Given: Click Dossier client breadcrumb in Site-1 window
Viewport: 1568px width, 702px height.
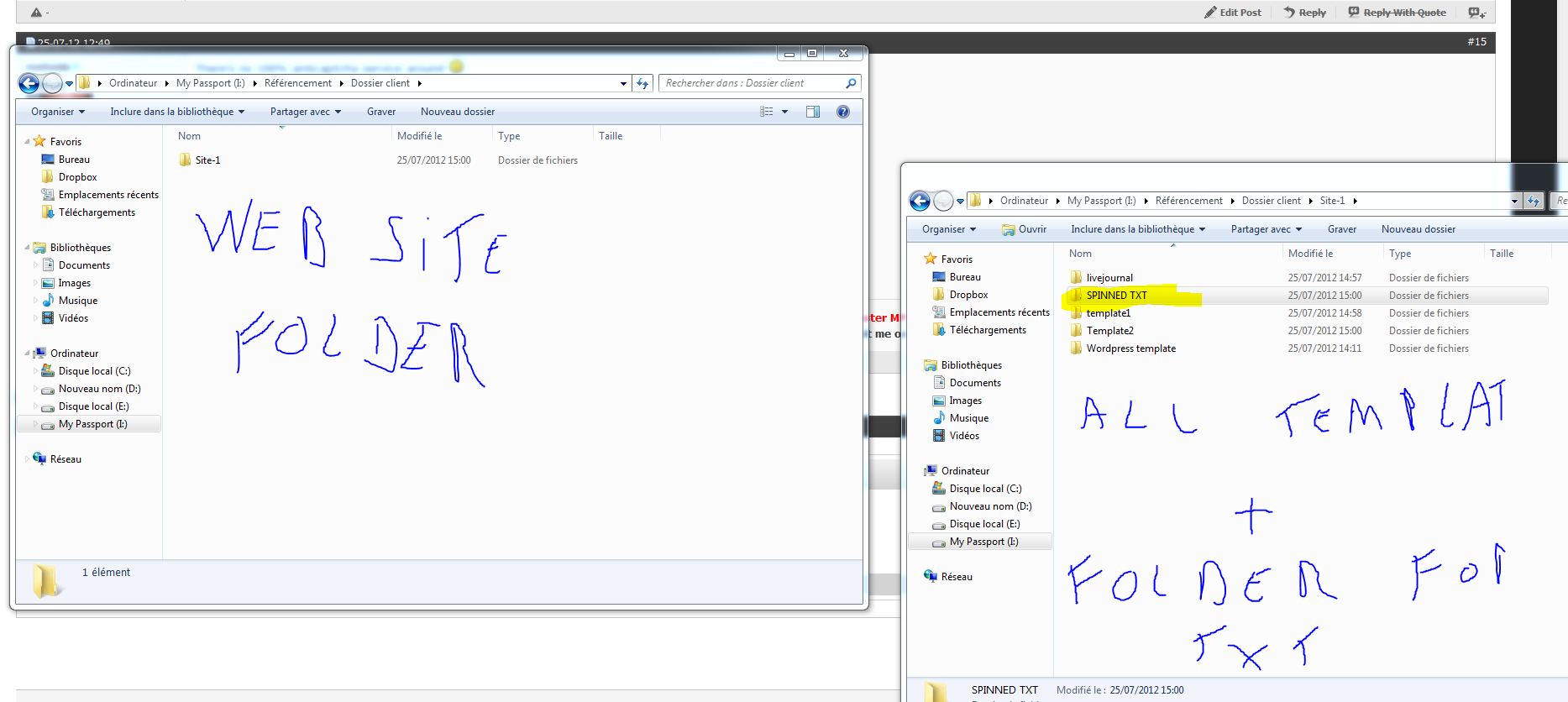Looking at the screenshot, I should (1272, 201).
